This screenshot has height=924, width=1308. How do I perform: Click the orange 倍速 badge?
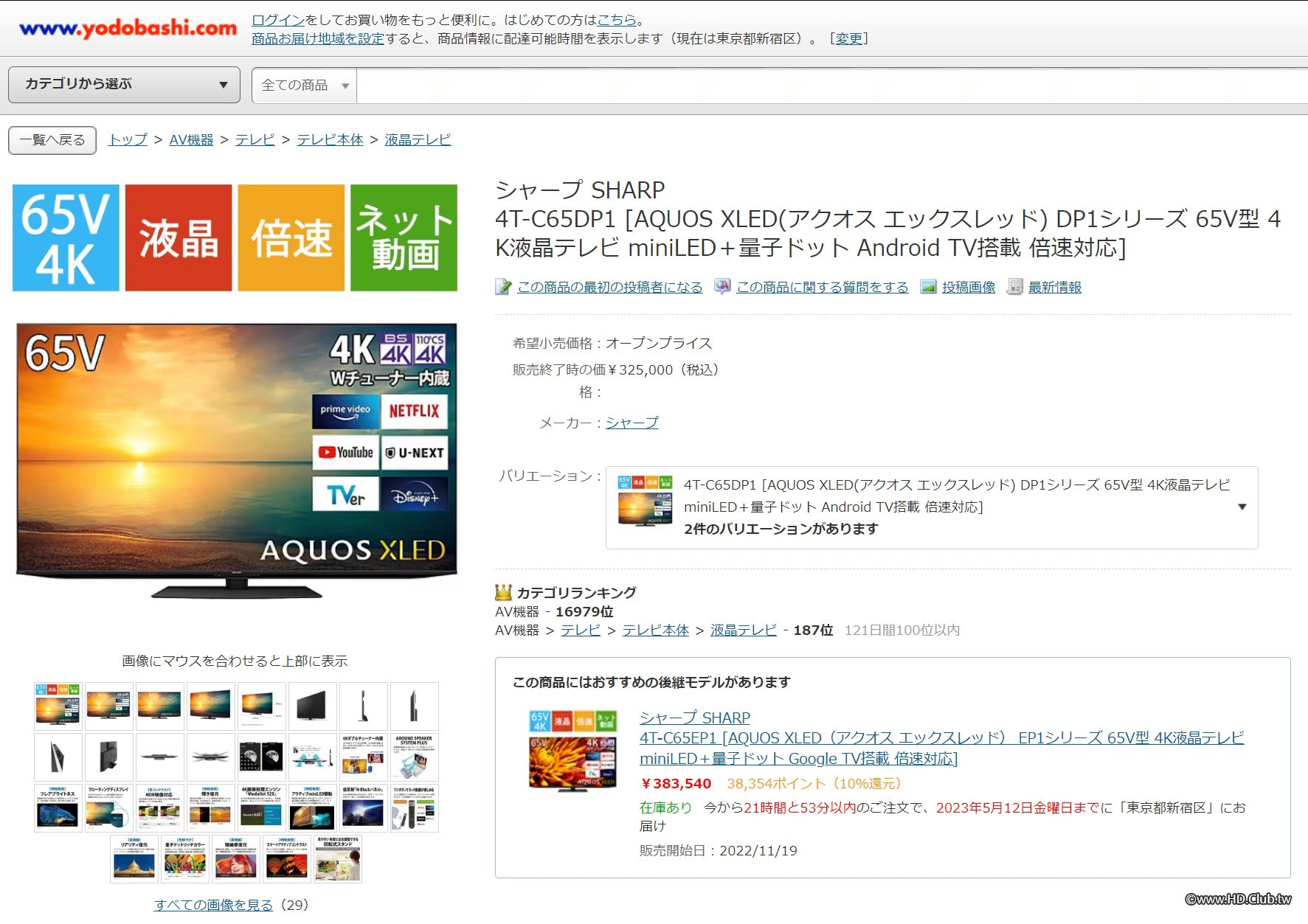(291, 237)
